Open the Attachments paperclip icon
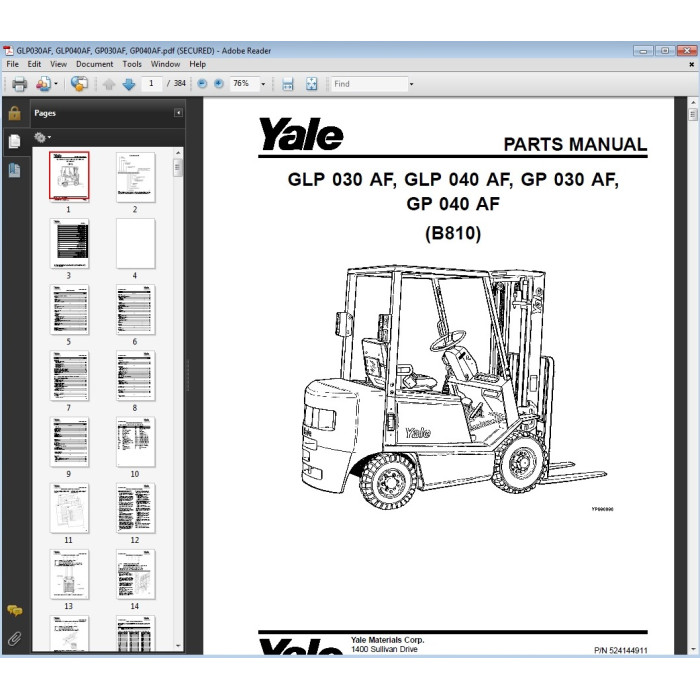Image resolution: width=700 pixels, height=700 pixels. pyautogui.click(x=14, y=638)
